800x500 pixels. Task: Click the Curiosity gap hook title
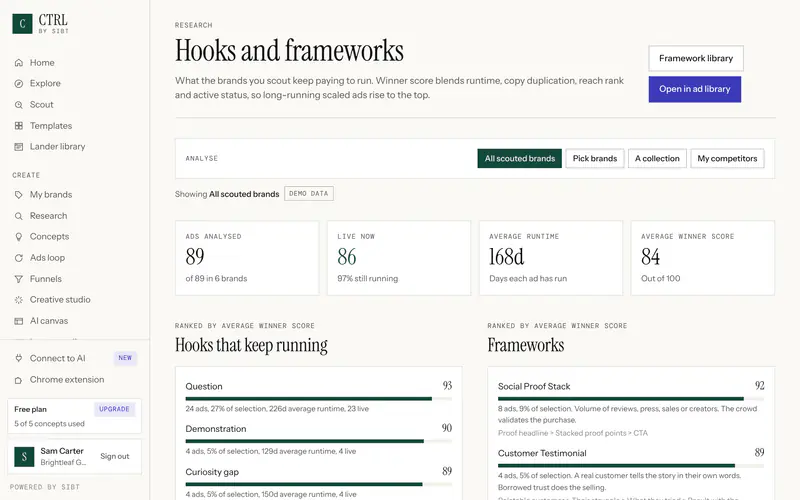(x=212, y=472)
